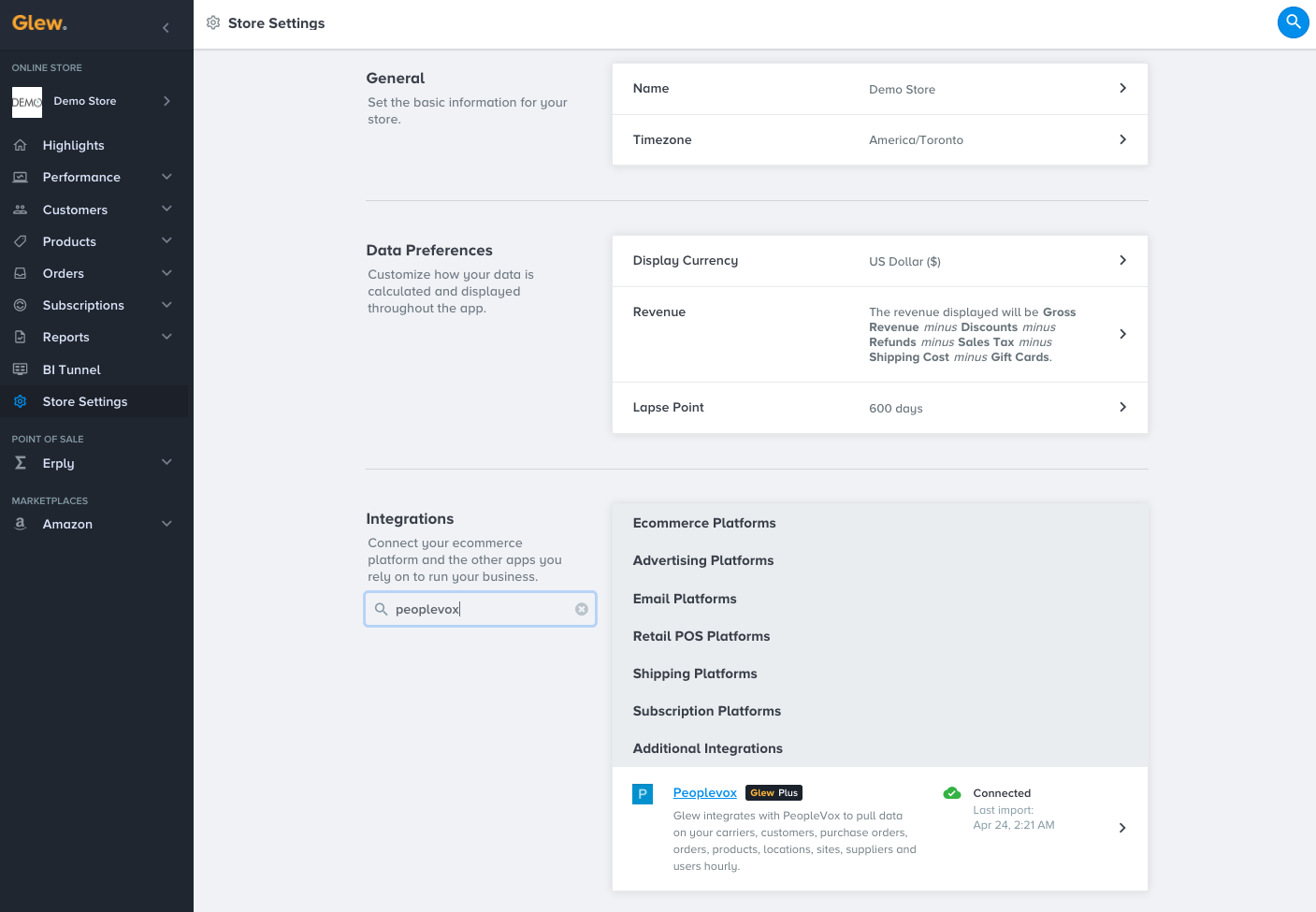This screenshot has height=912, width=1316.
Task: Click the Erply sigma icon
Action: click(21, 463)
